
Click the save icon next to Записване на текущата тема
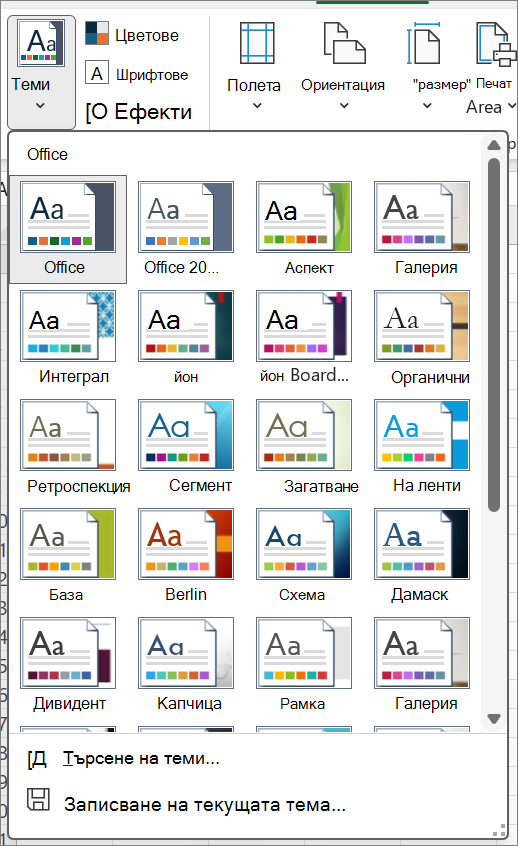(x=38, y=799)
